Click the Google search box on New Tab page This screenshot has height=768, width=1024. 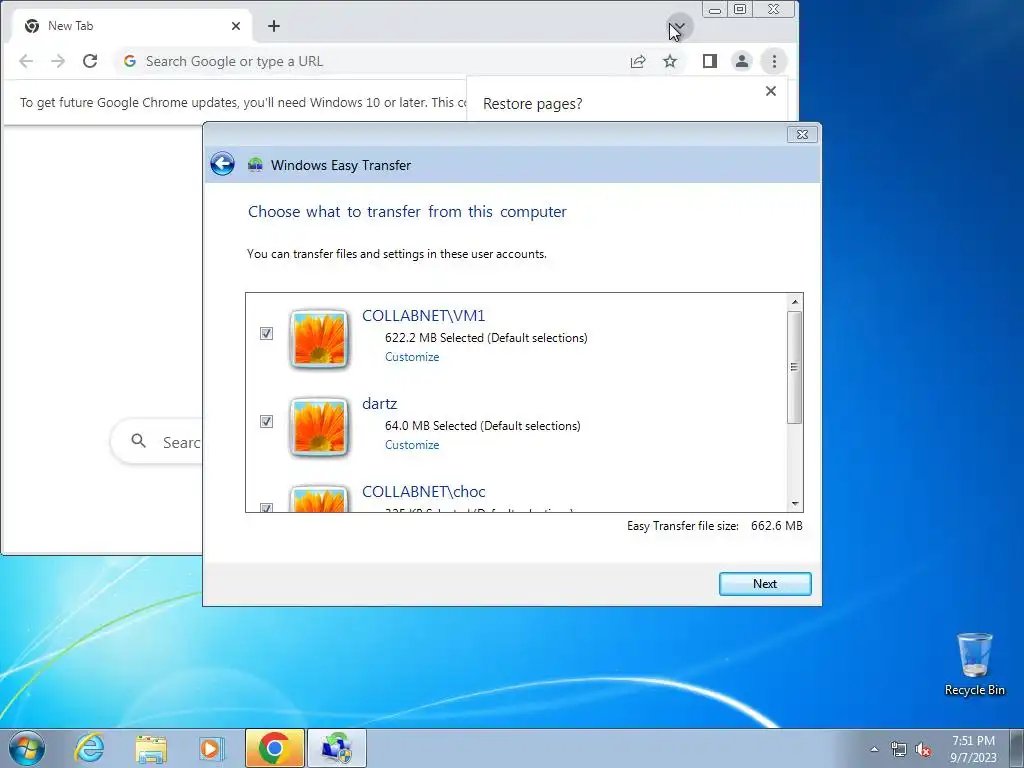(157, 442)
